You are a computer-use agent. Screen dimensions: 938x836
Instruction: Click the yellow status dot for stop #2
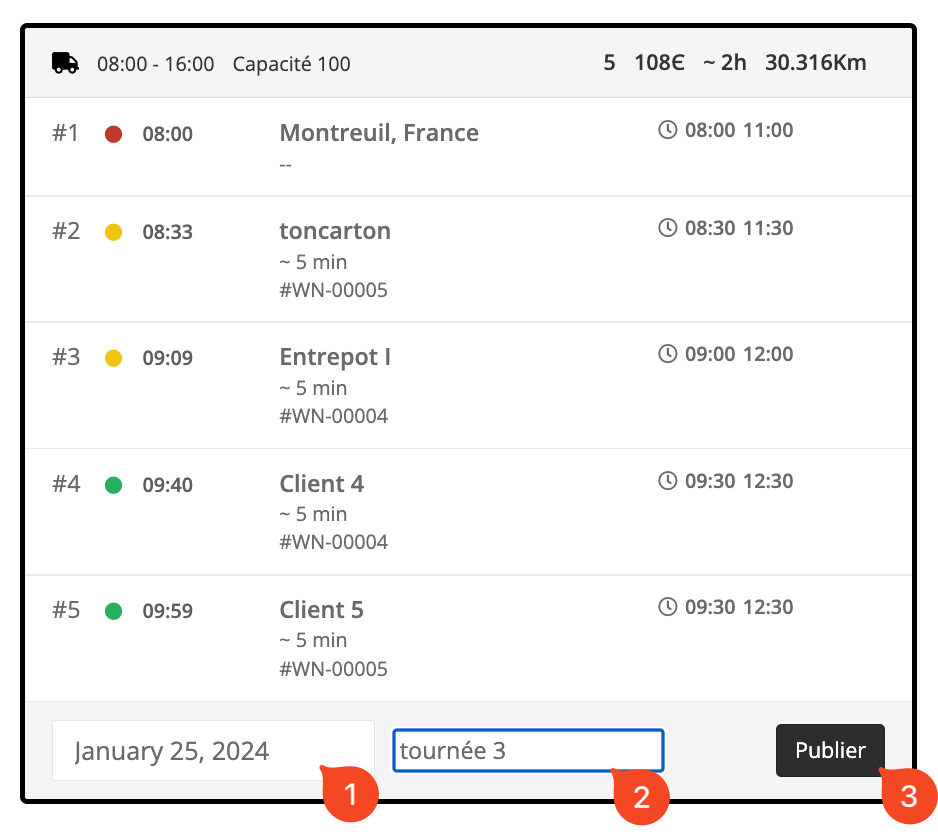(114, 232)
